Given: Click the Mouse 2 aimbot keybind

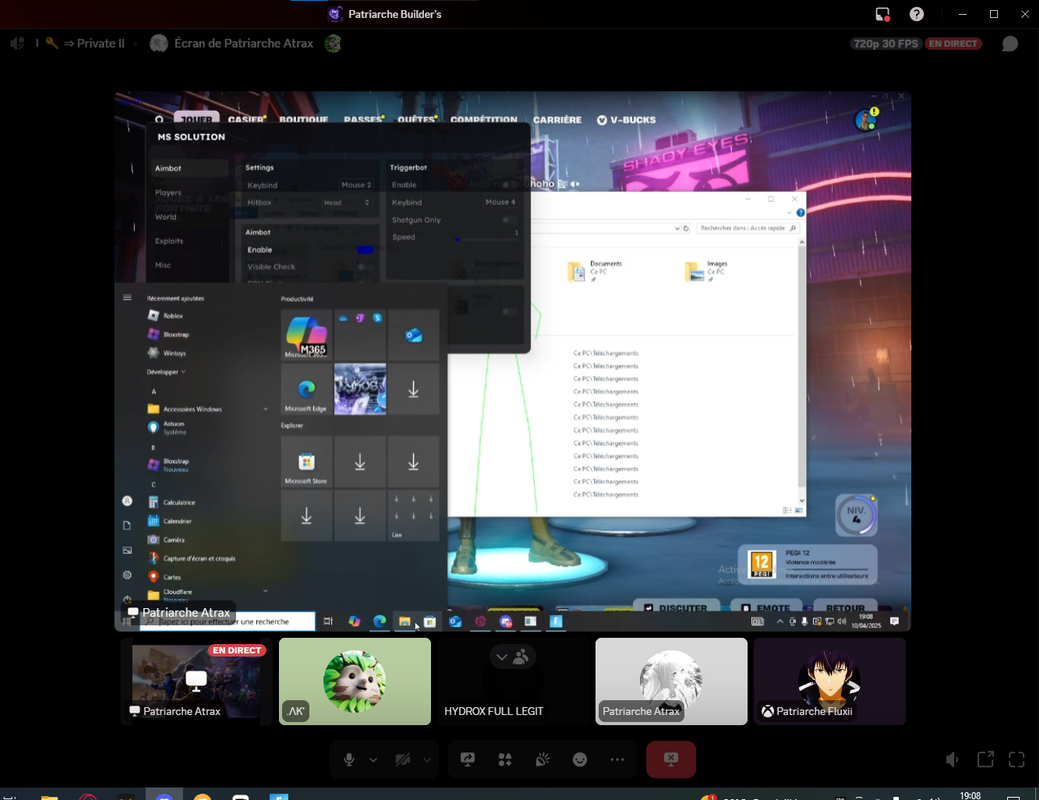Looking at the screenshot, I should point(356,185).
